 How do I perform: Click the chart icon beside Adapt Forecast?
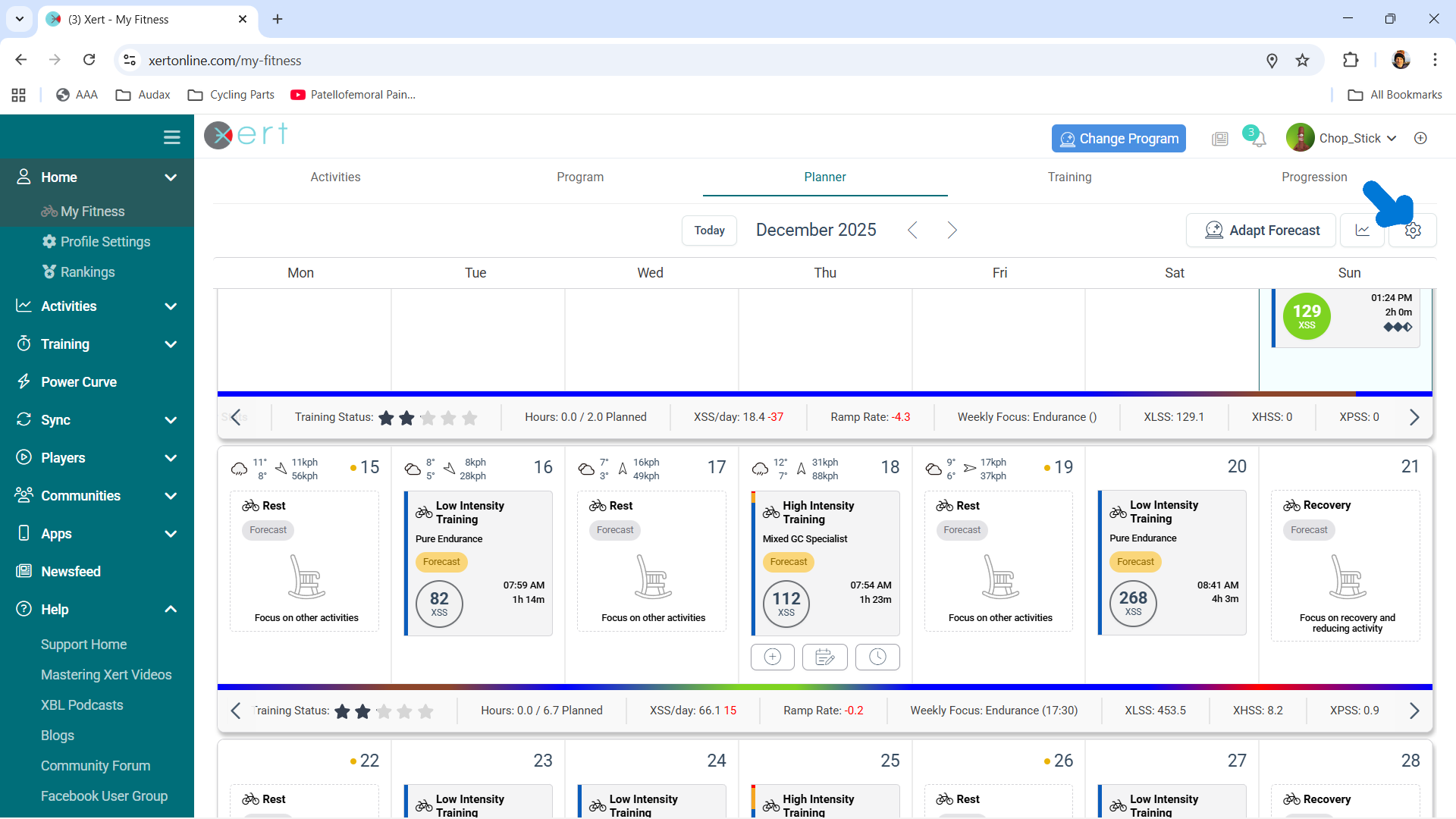click(1363, 231)
